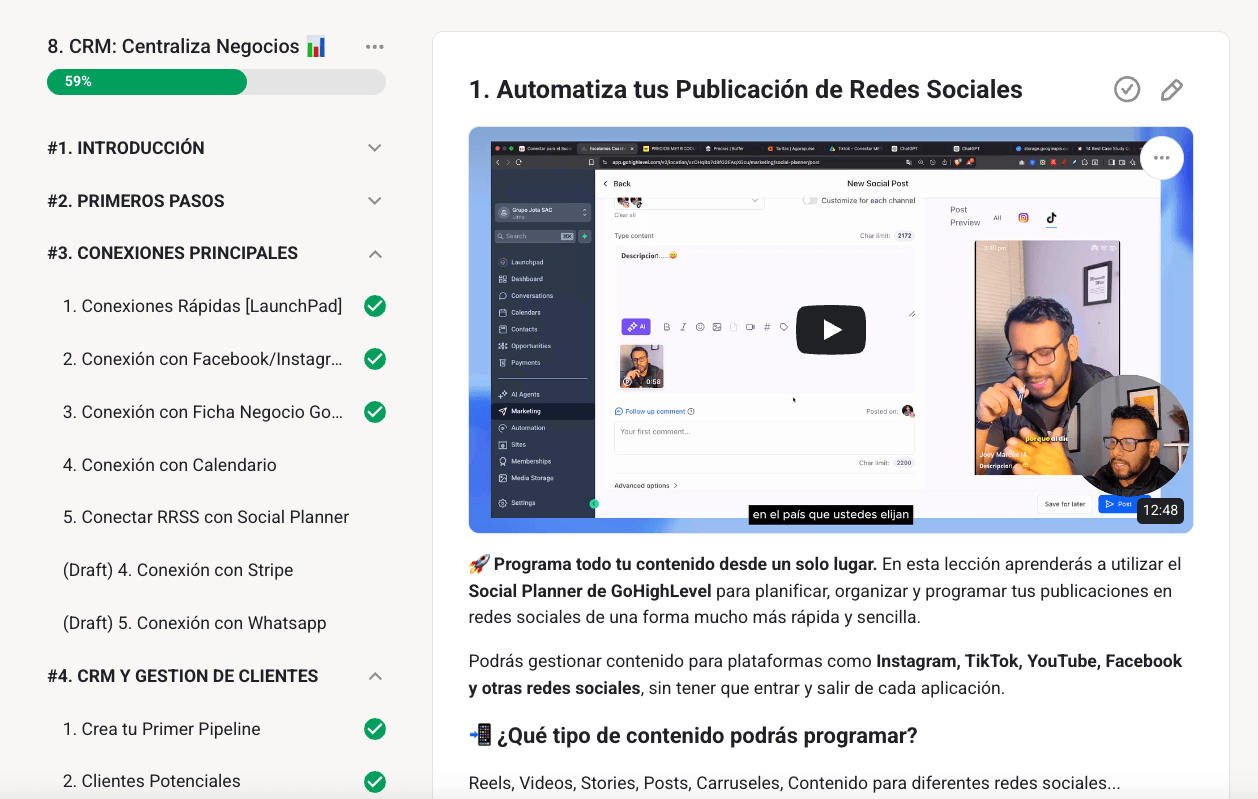Click the course progress bar at 59%

216,82
